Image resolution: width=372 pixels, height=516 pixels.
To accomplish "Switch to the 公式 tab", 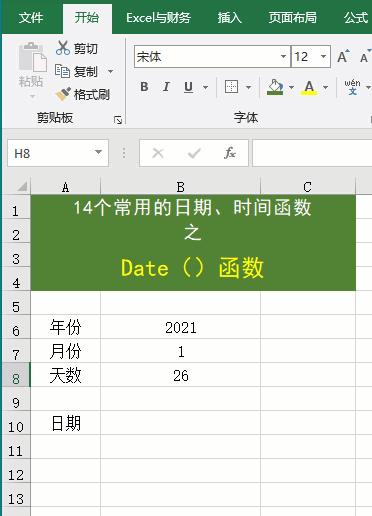I will (x=356, y=18).
